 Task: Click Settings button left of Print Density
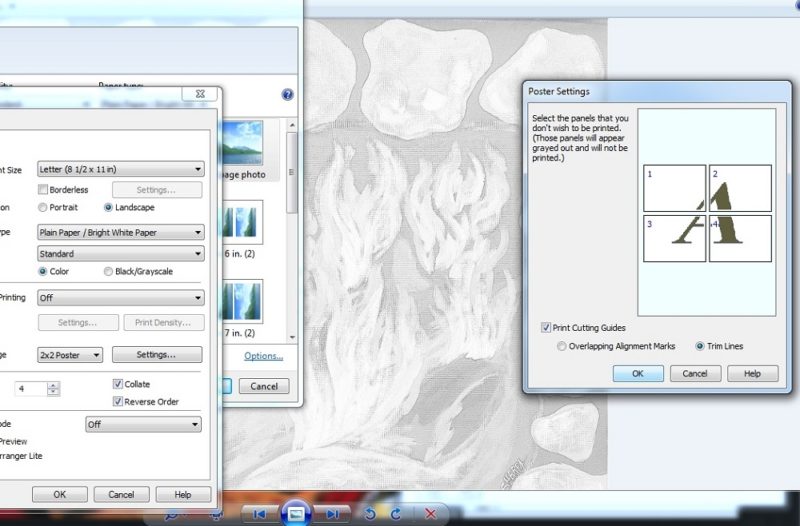click(x=78, y=322)
